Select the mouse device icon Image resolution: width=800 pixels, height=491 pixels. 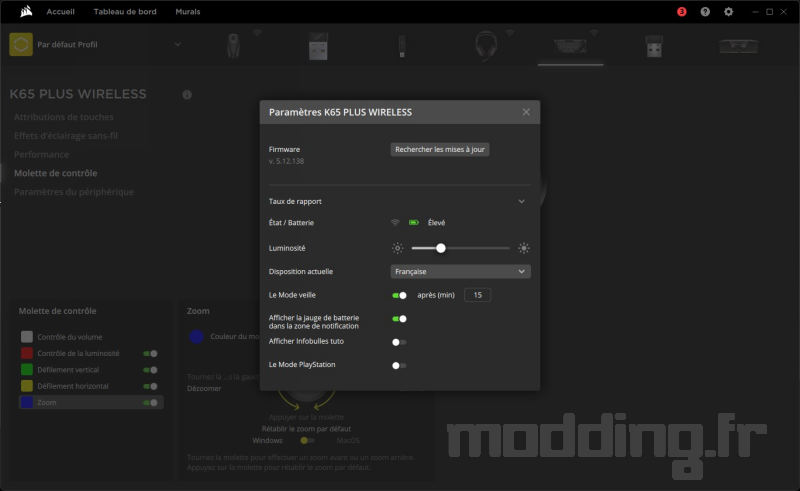234,46
